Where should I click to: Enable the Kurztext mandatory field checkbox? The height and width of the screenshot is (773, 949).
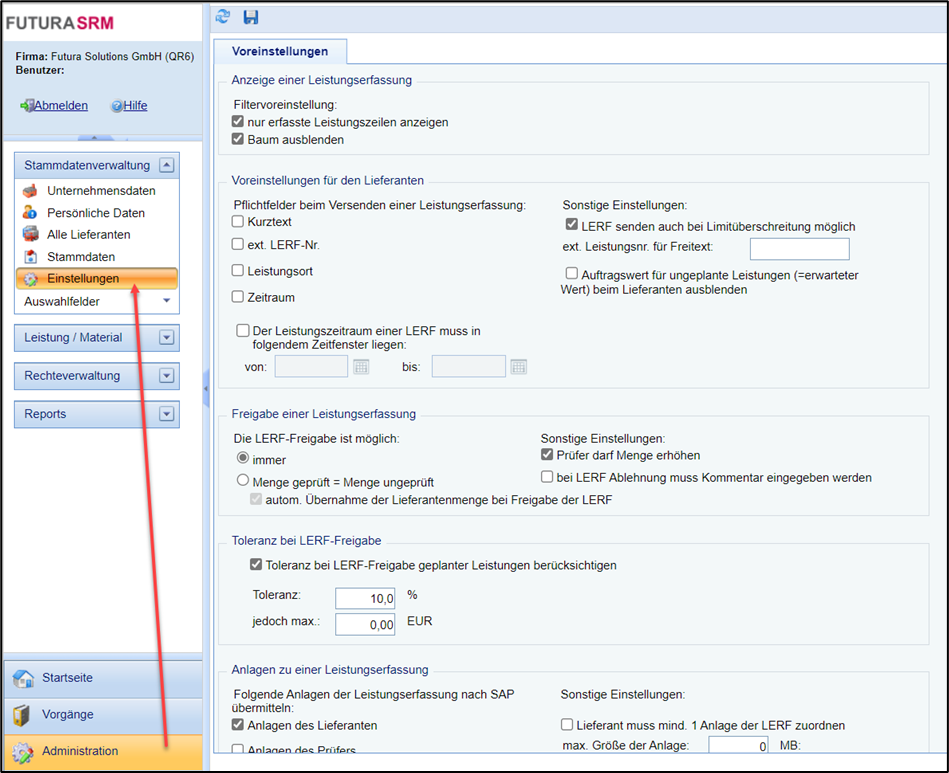point(238,221)
